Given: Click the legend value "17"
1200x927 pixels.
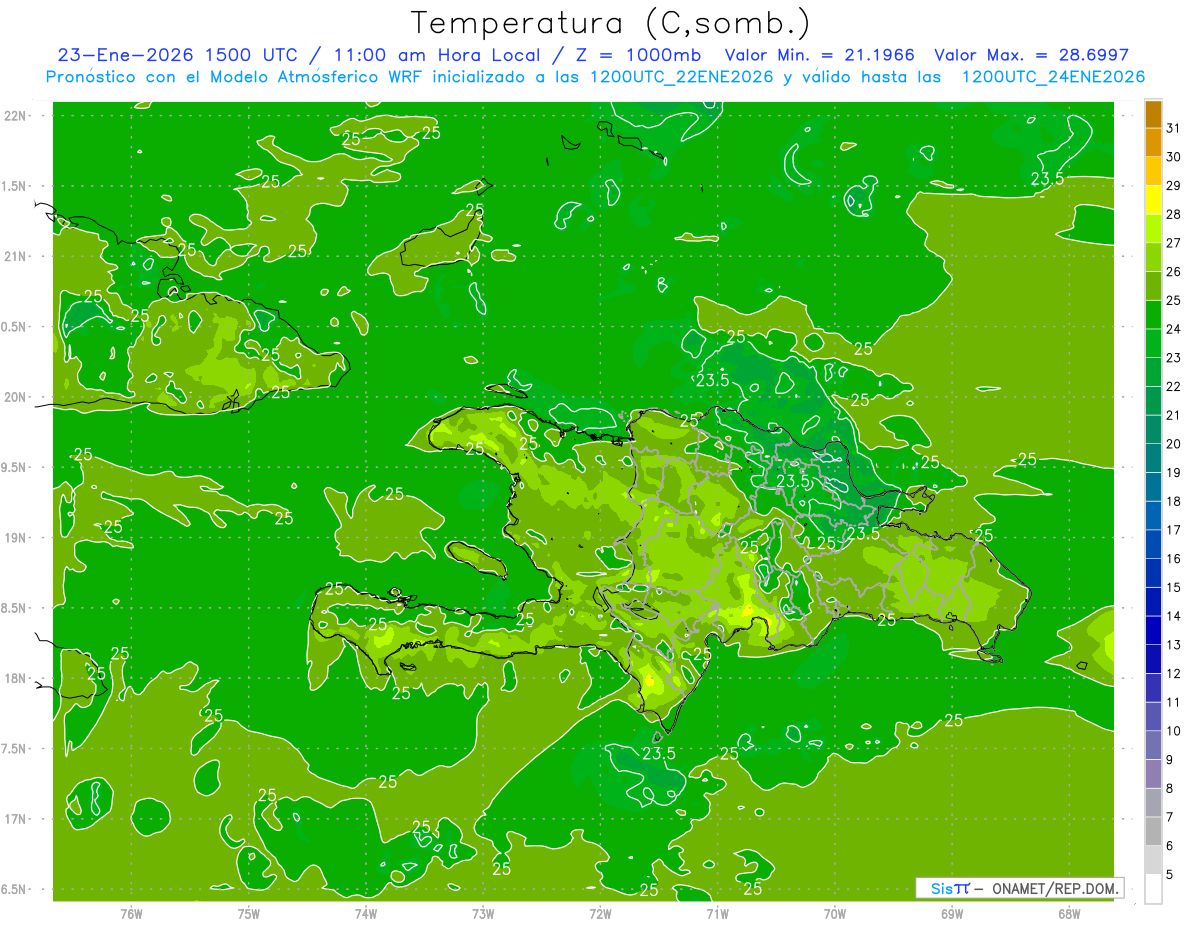Looking at the screenshot, I should pos(1174,530).
